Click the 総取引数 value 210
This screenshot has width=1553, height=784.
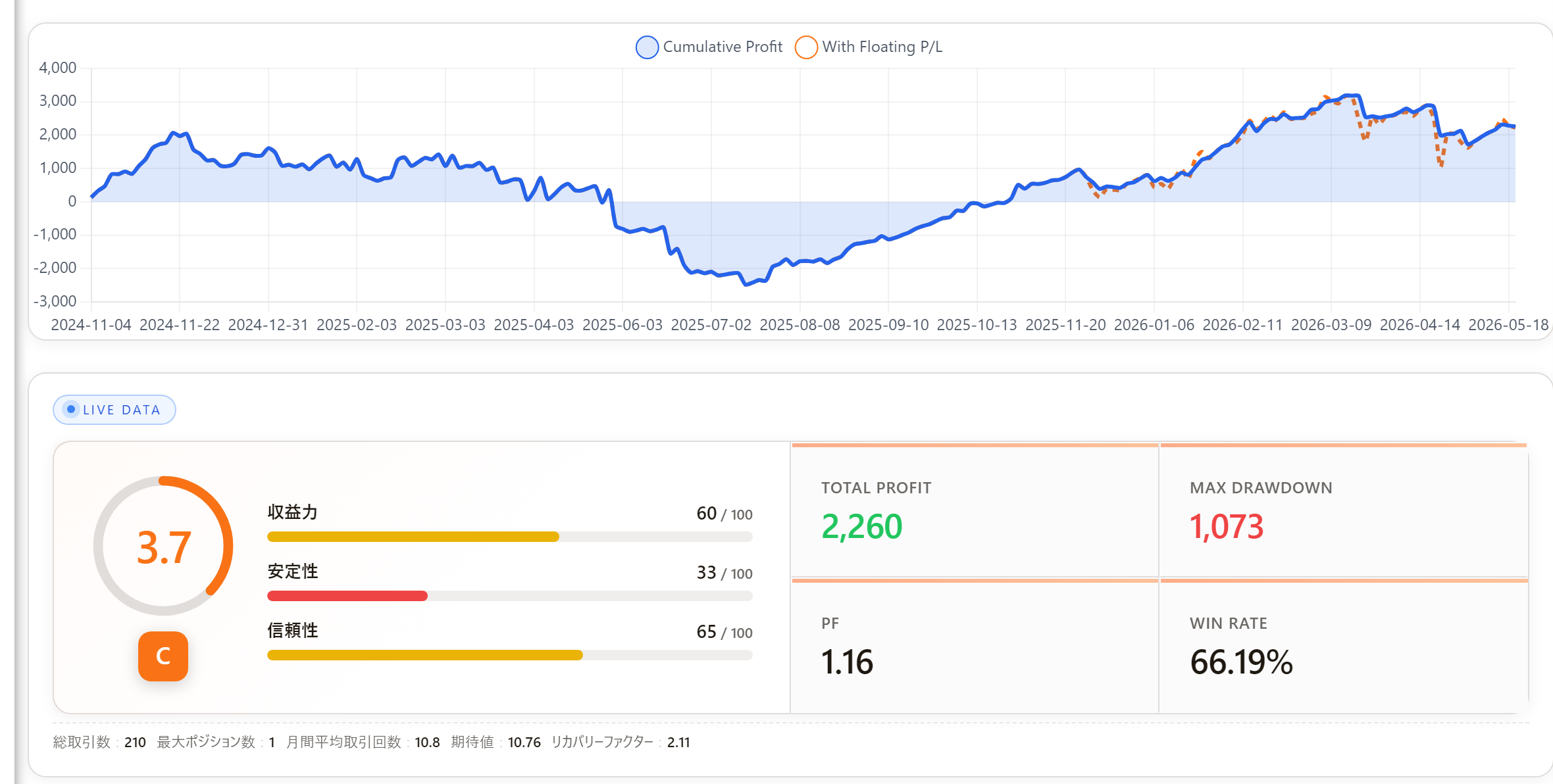coord(135,743)
